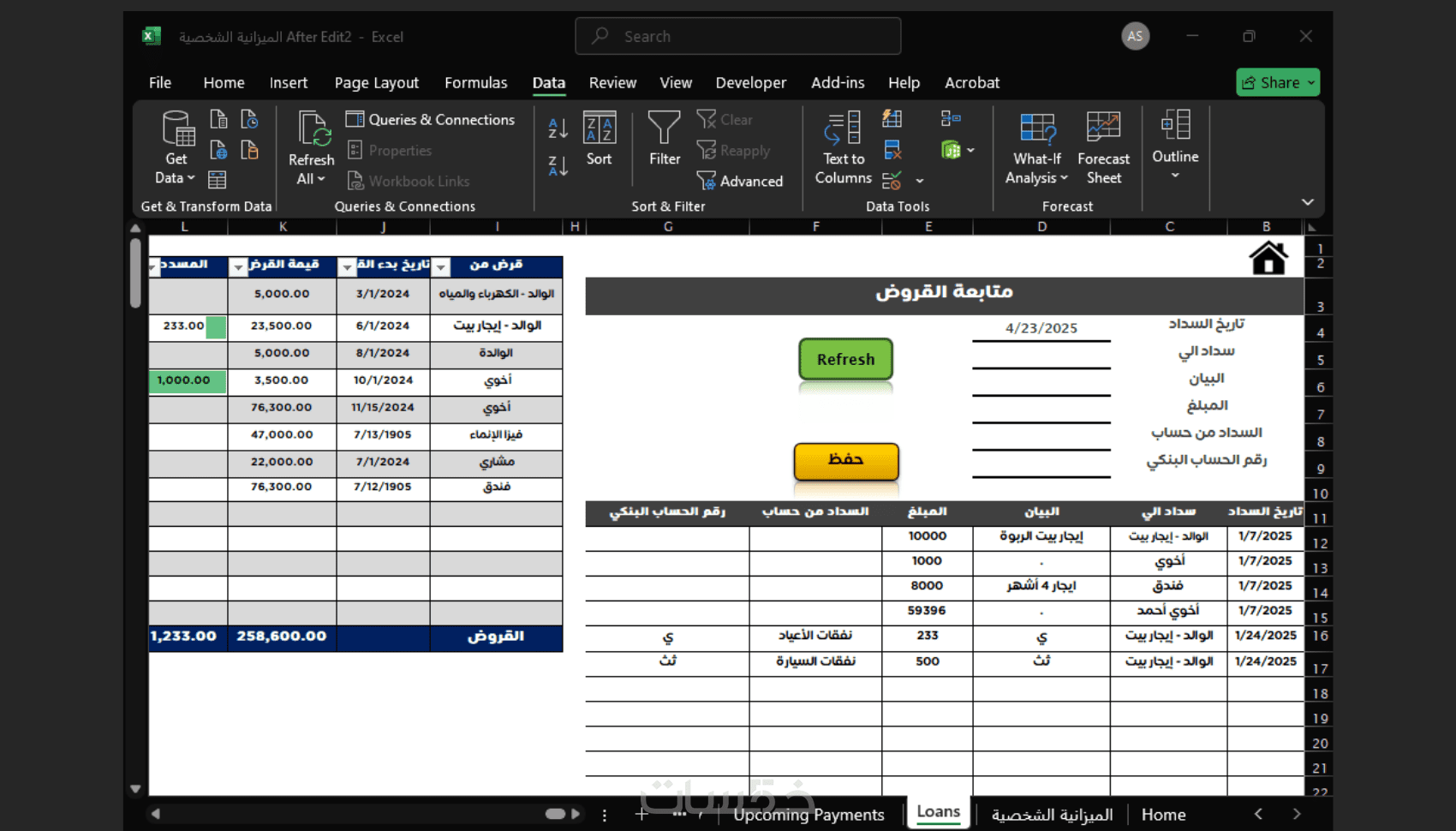This screenshot has width=1456, height=831.
Task: Open Data Model manage icon
Action: [x=951, y=150]
